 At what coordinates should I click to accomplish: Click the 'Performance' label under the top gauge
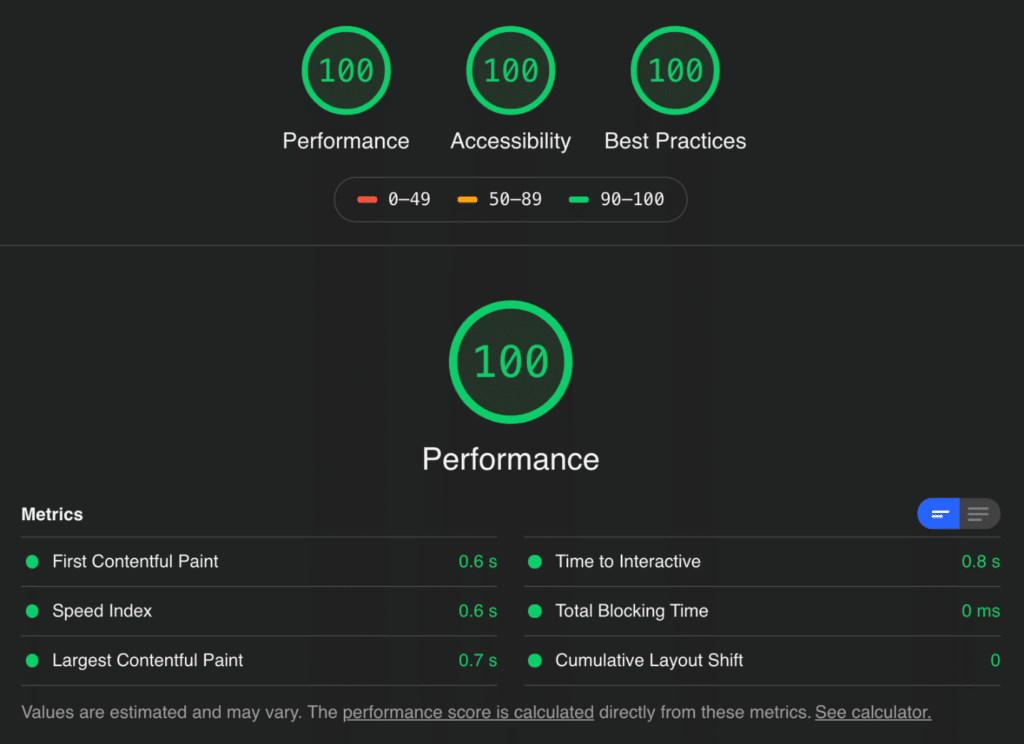(x=346, y=141)
